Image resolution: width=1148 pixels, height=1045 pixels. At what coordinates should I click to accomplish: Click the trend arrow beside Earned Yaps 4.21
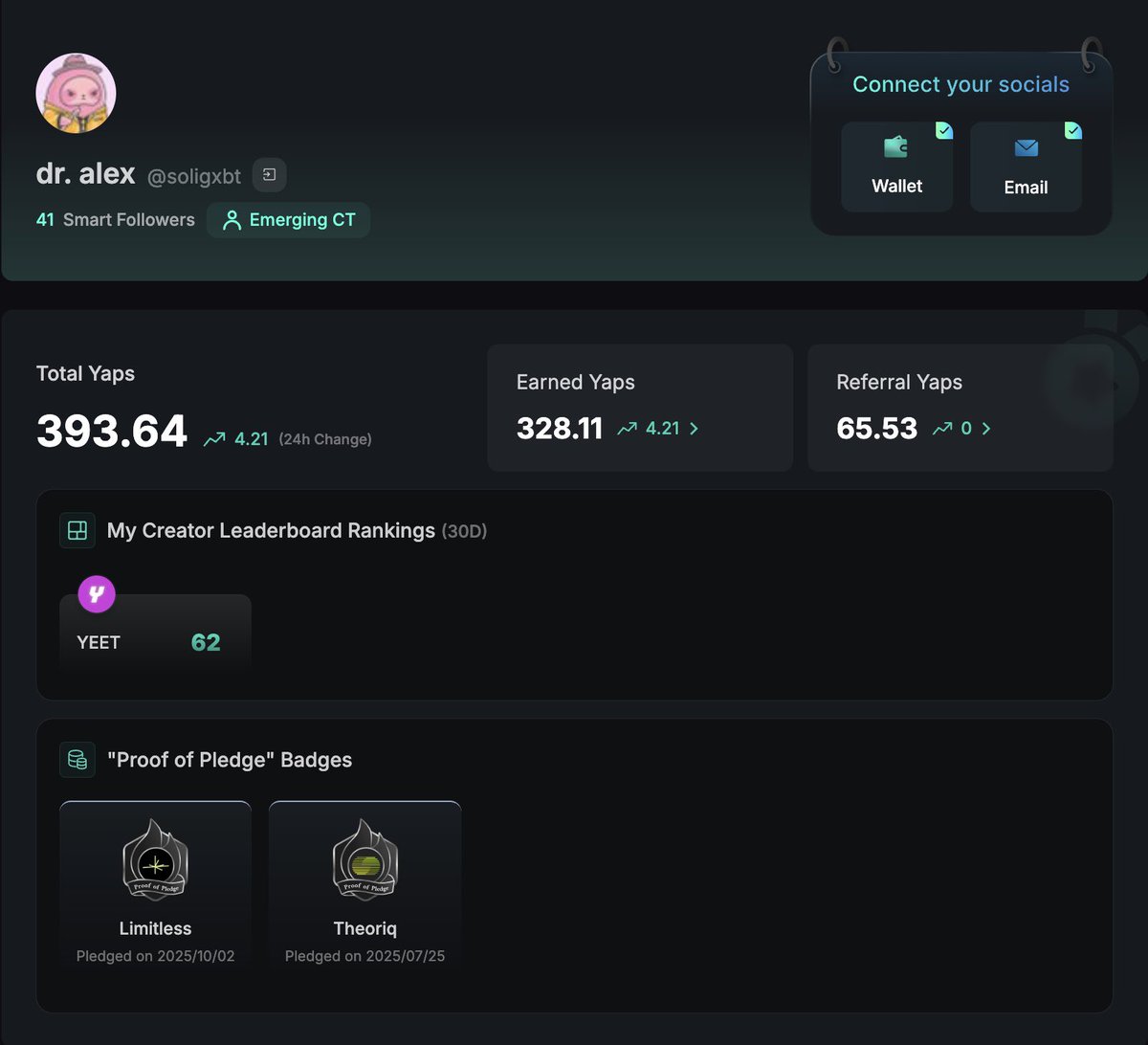pos(627,429)
